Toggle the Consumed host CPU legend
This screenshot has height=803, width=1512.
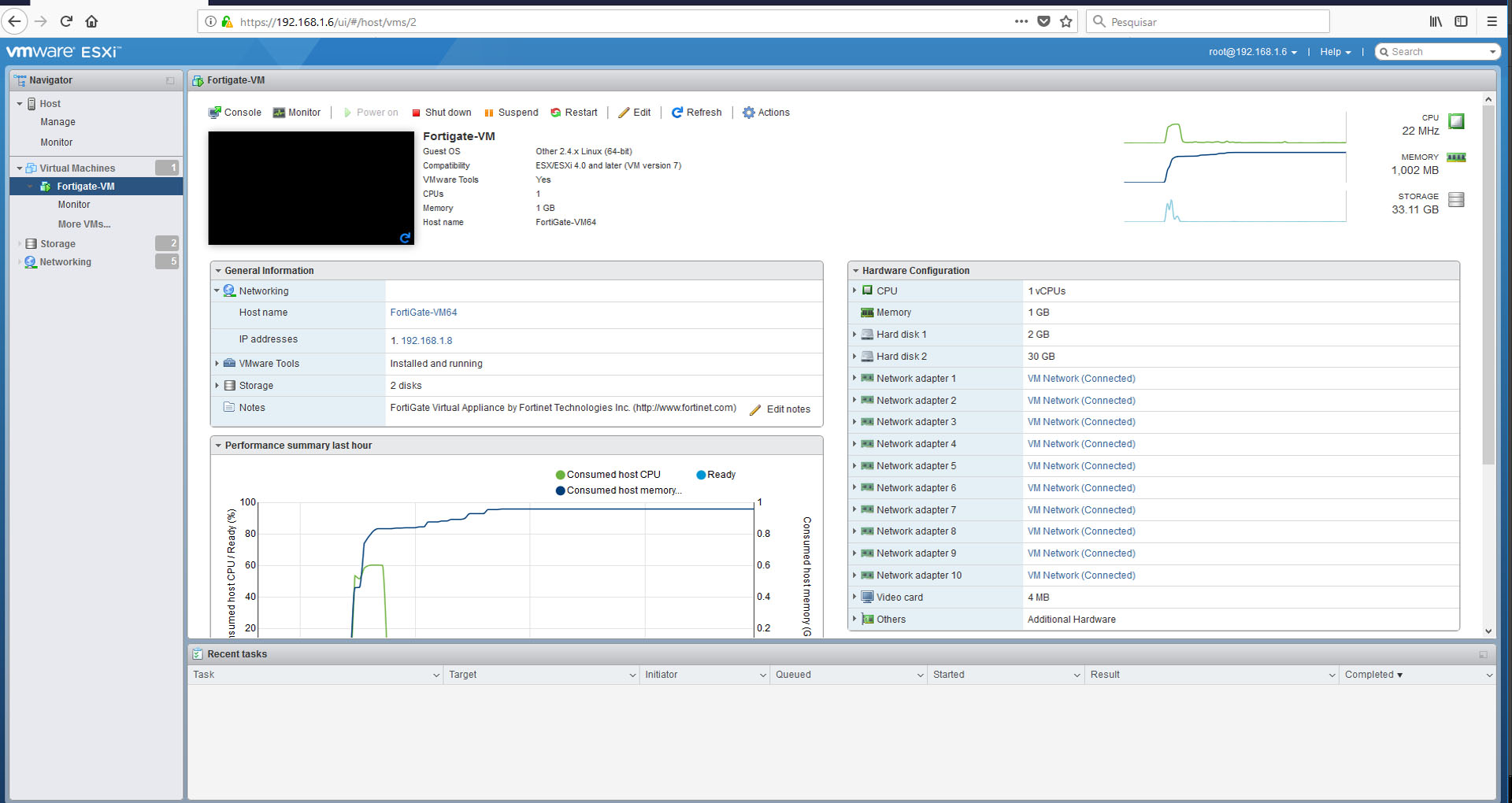(608, 475)
